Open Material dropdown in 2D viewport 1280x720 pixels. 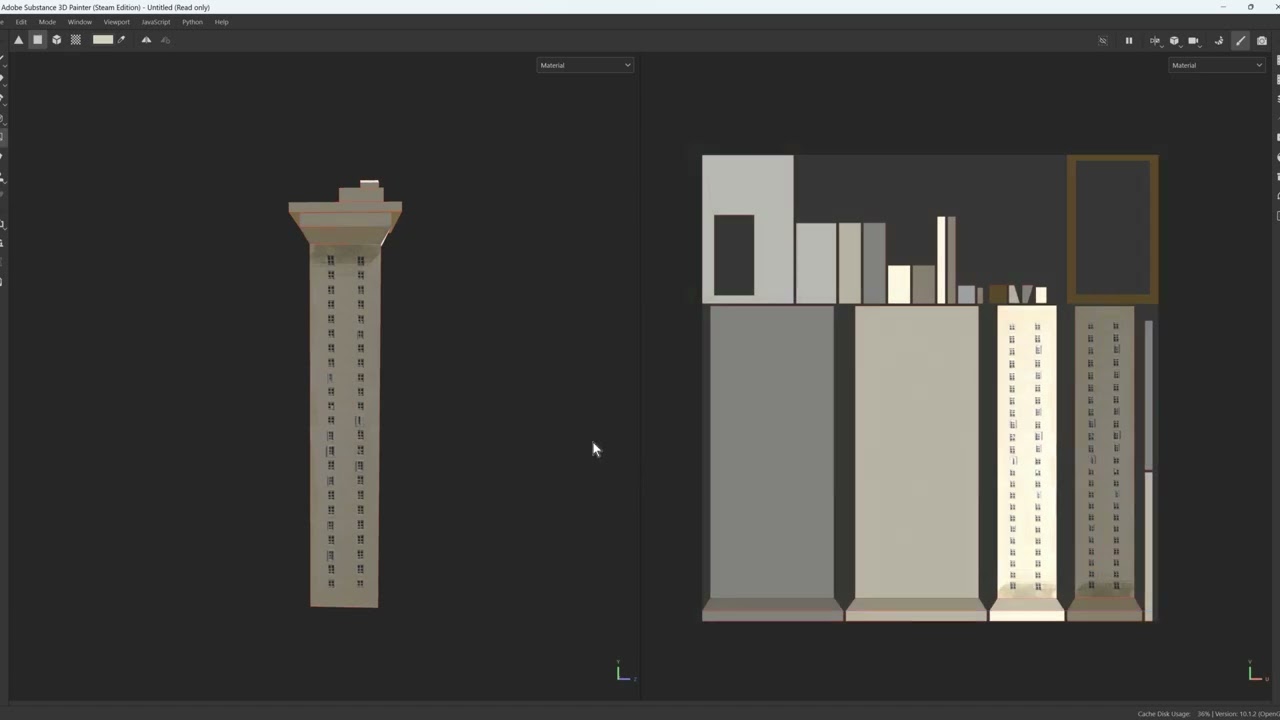click(1217, 65)
